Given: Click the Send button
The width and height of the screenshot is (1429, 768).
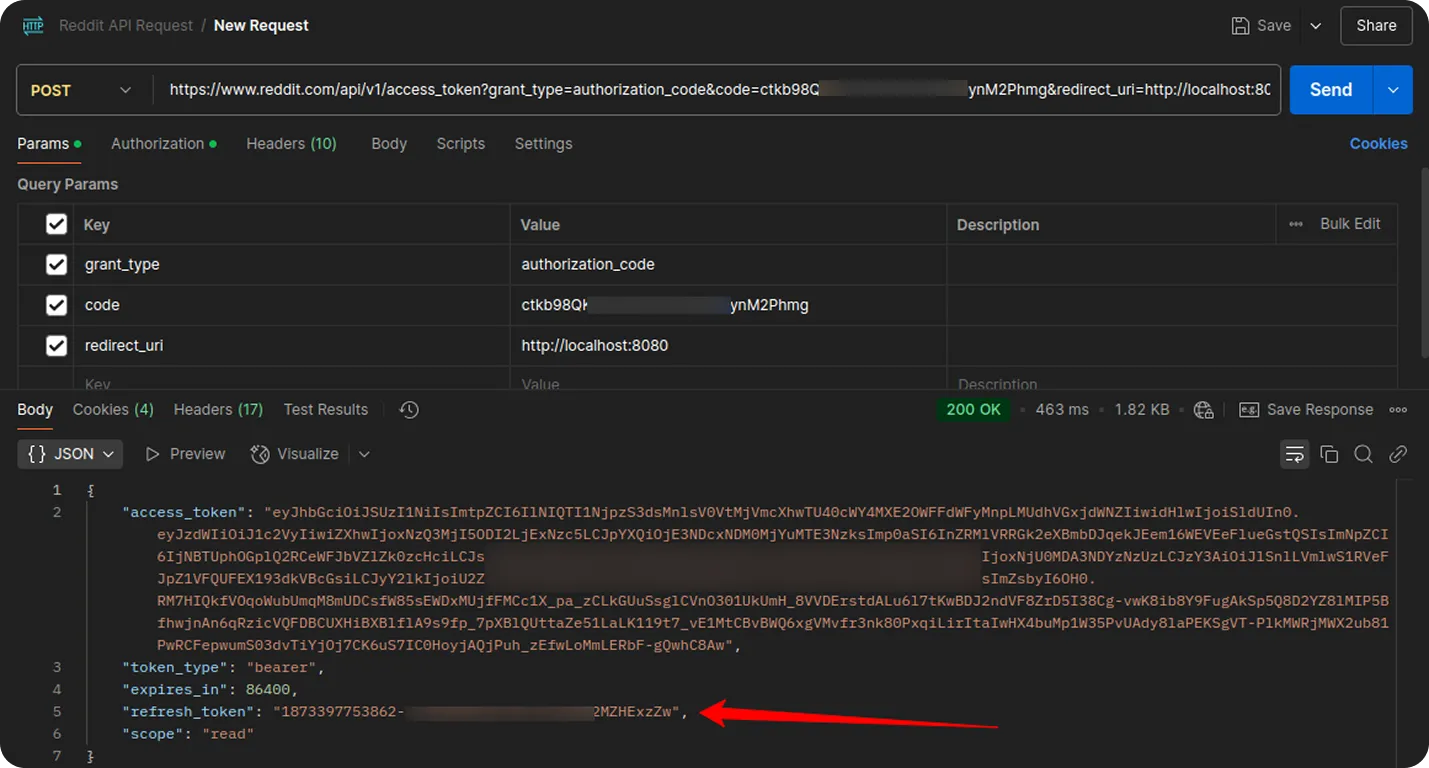Looking at the screenshot, I should pos(1331,90).
